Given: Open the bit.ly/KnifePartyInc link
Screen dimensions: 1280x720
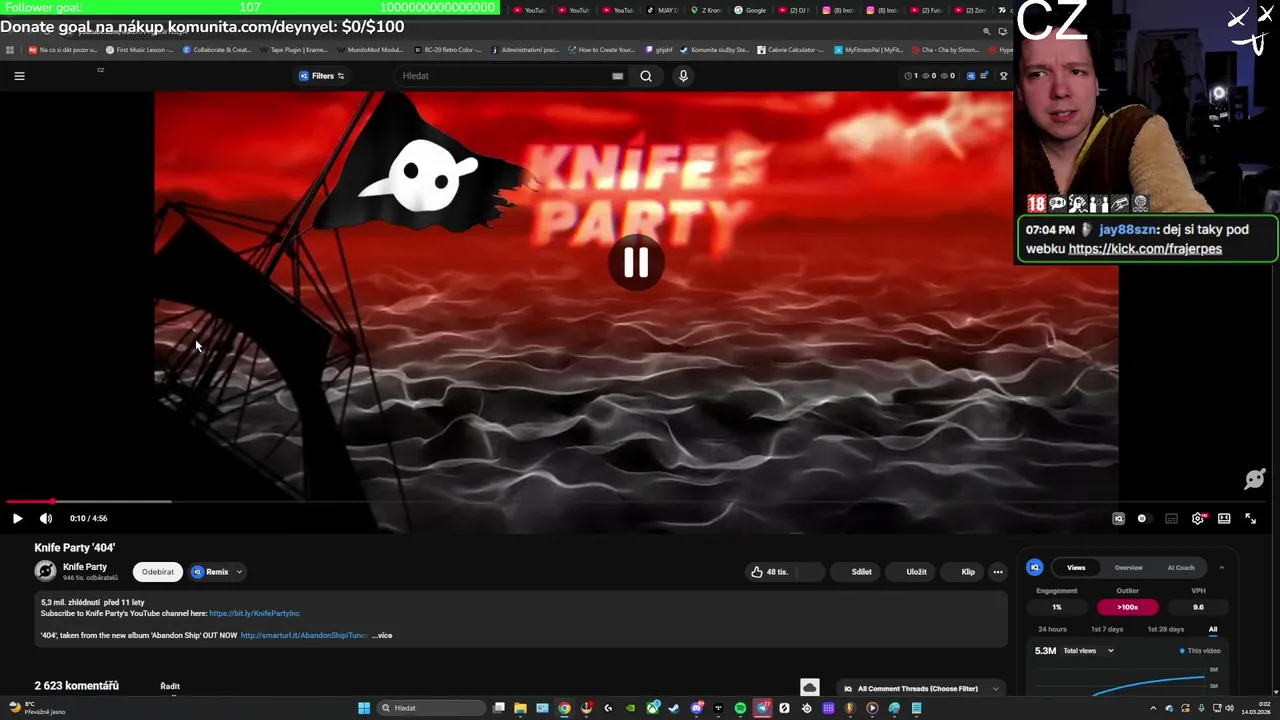Looking at the screenshot, I should 254,613.
